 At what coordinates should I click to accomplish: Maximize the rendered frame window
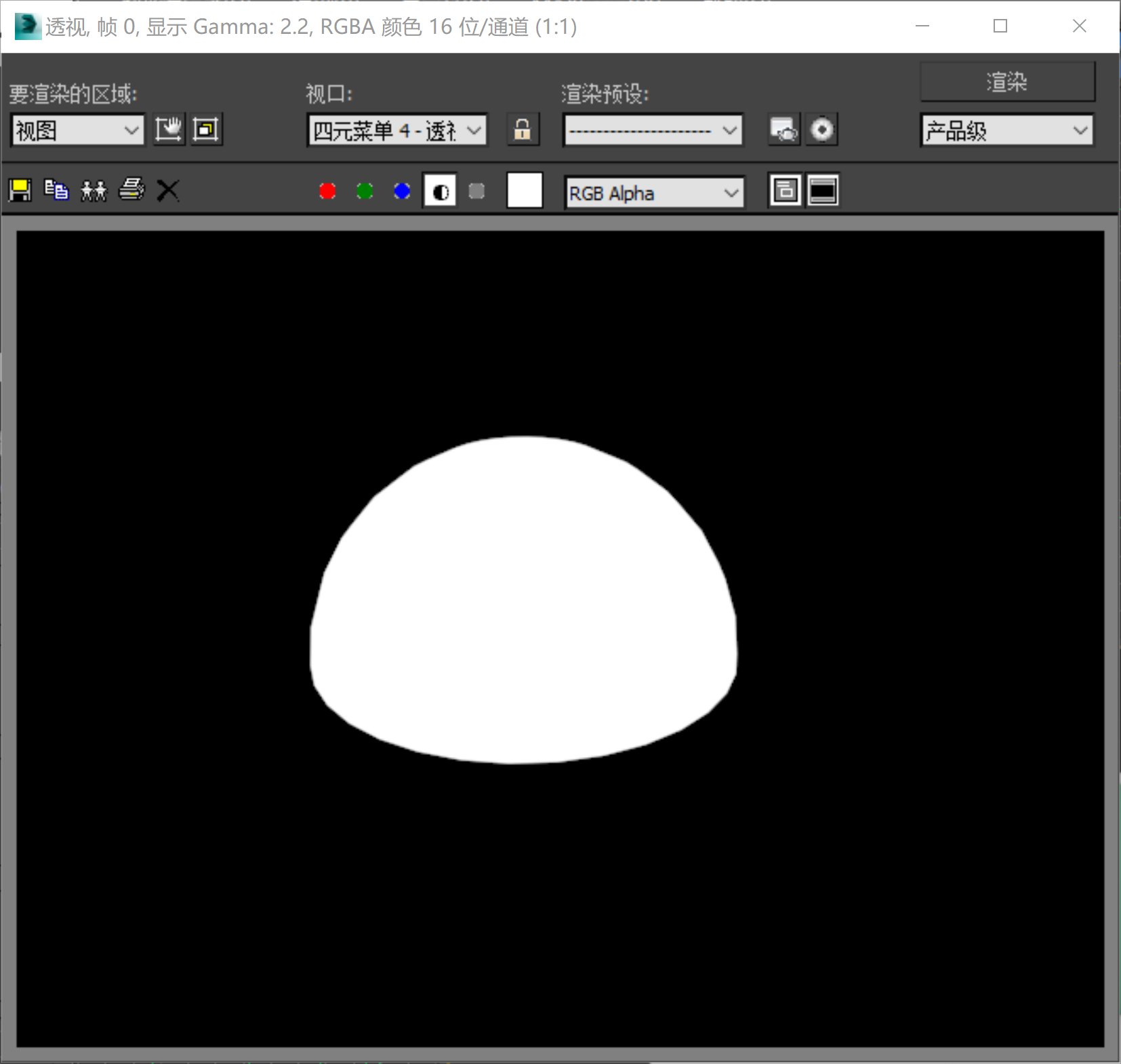tap(1000, 26)
